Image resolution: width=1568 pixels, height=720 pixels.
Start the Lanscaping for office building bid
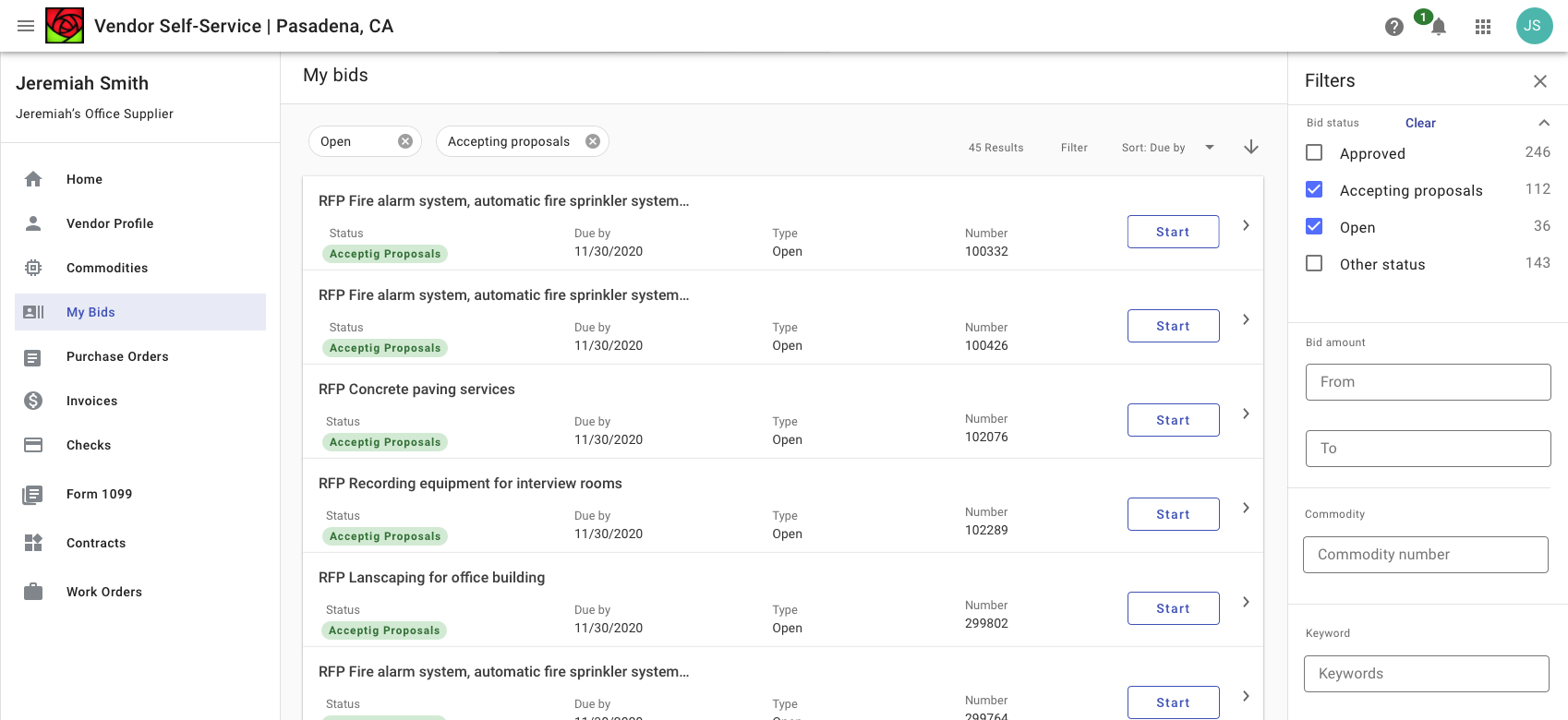pyautogui.click(x=1173, y=608)
